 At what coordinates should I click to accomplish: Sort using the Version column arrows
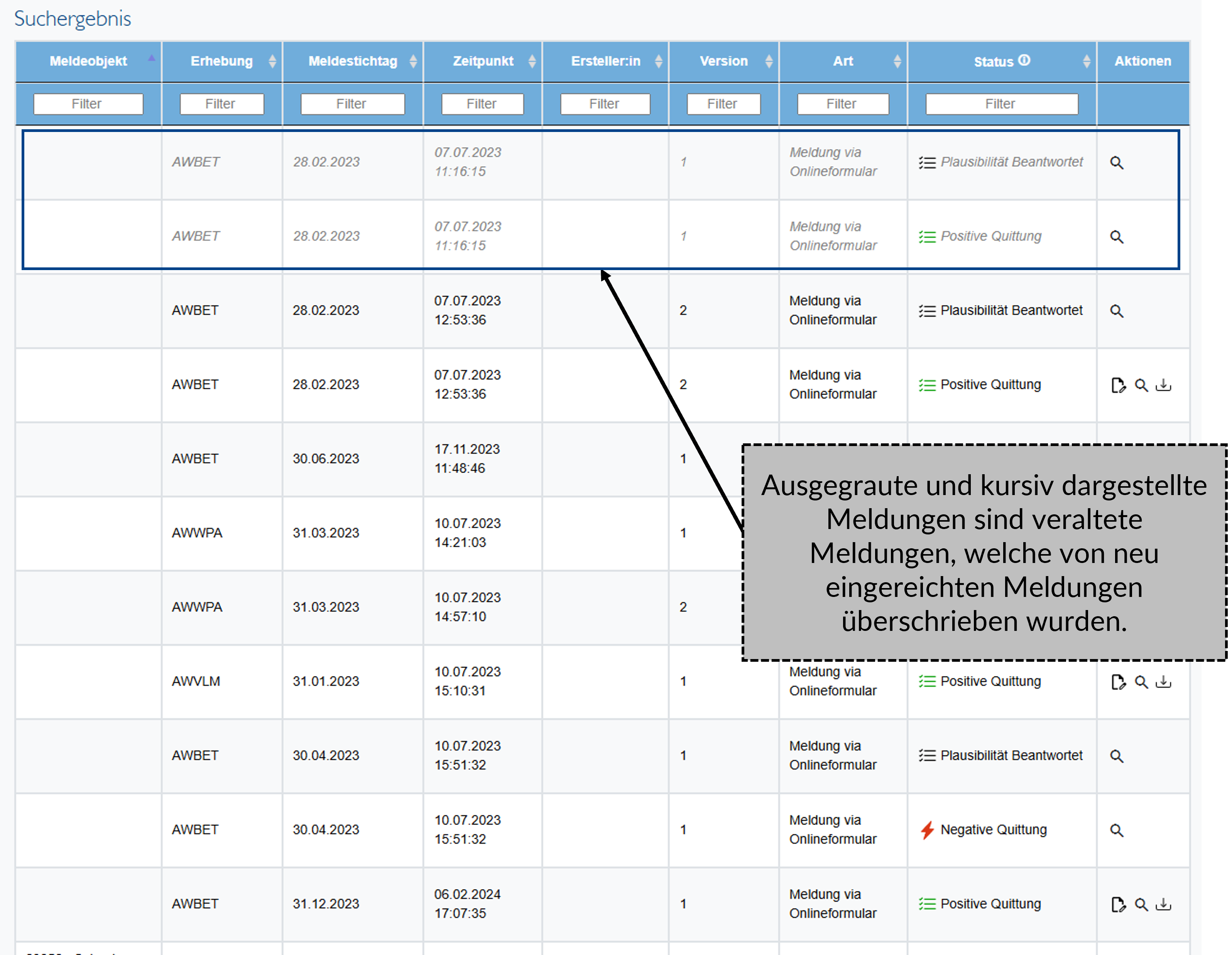768,61
